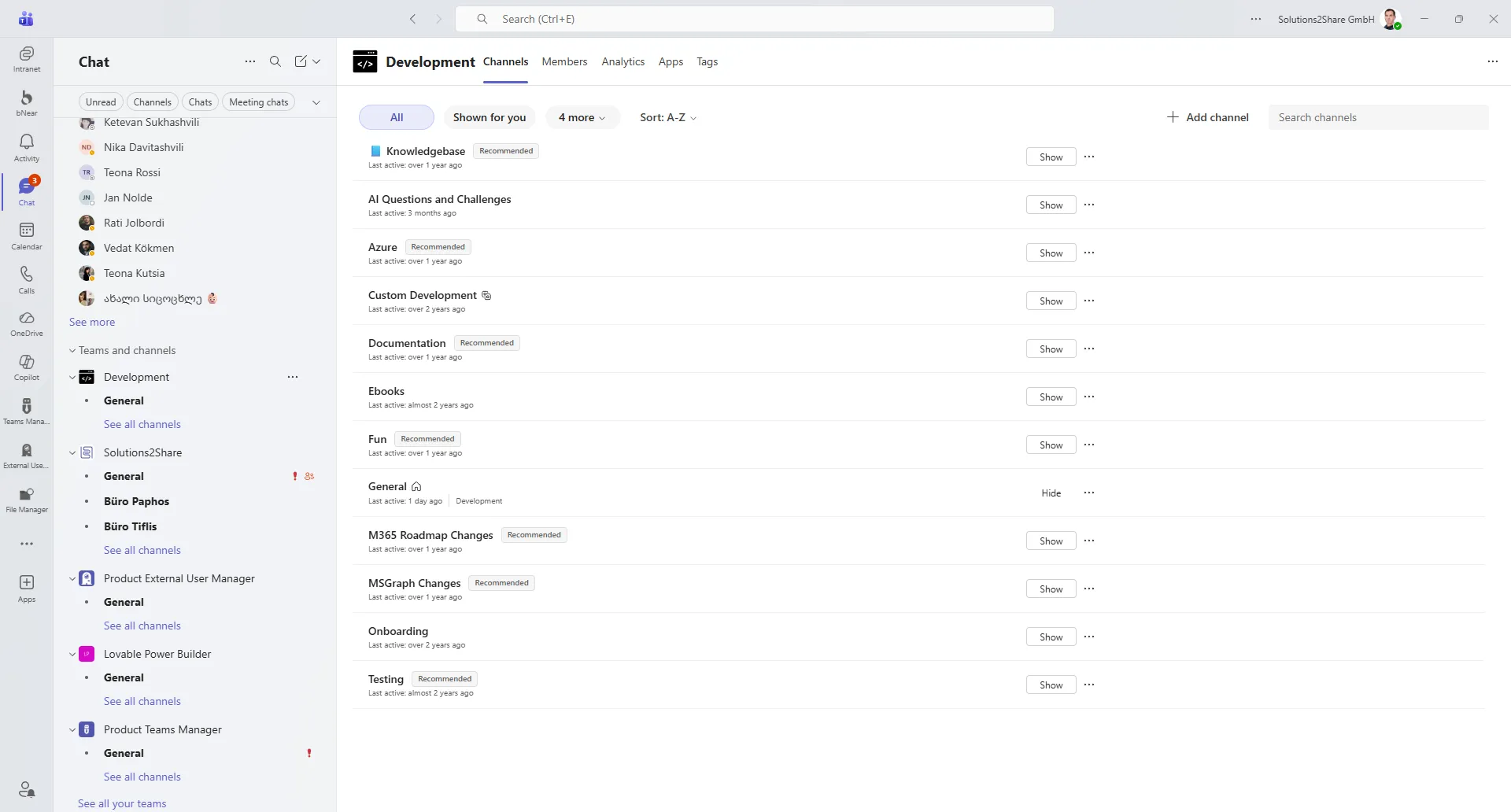This screenshot has width=1511, height=812.
Task: Collapse the Solutions2Share team tree
Action: pyautogui.click(x=72, y=453)
